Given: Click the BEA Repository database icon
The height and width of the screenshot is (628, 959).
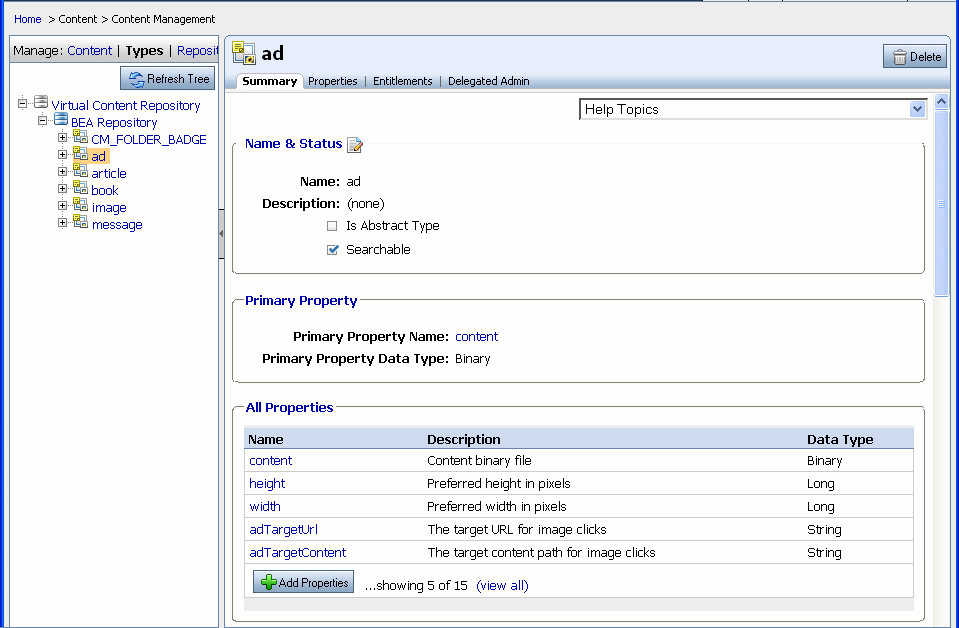Looking at the screenshot, I should tap(61, 119).
